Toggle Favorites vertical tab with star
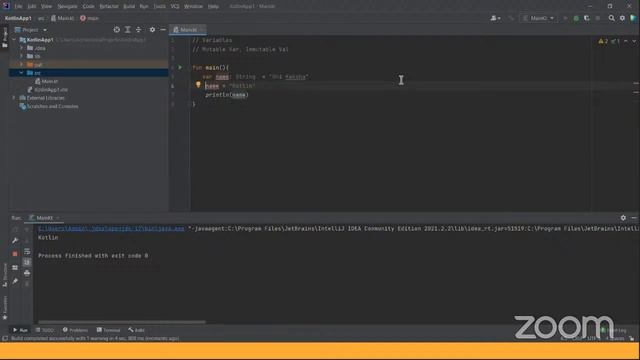The height and width of the screenshot is (360, 640). (x=4, y=308)
